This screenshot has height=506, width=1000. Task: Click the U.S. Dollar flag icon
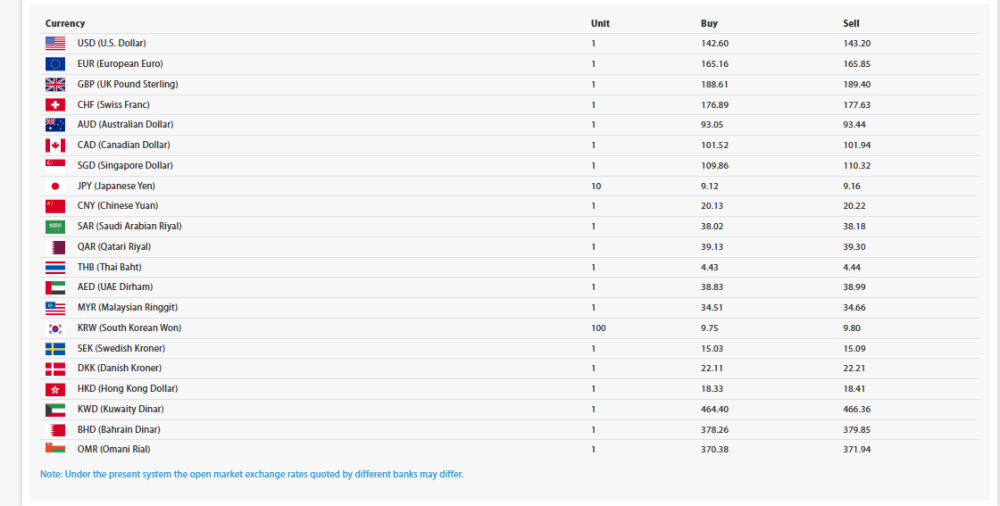pos(55,43)
